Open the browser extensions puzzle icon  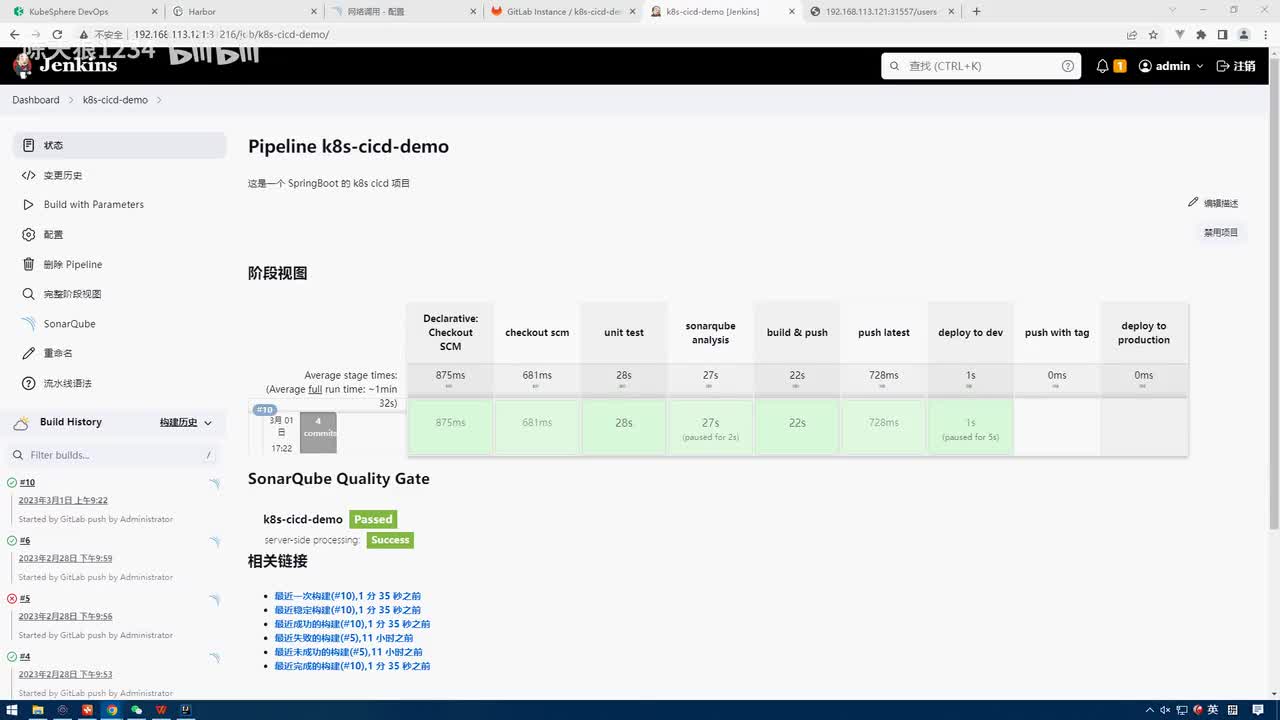(1201, 34)
